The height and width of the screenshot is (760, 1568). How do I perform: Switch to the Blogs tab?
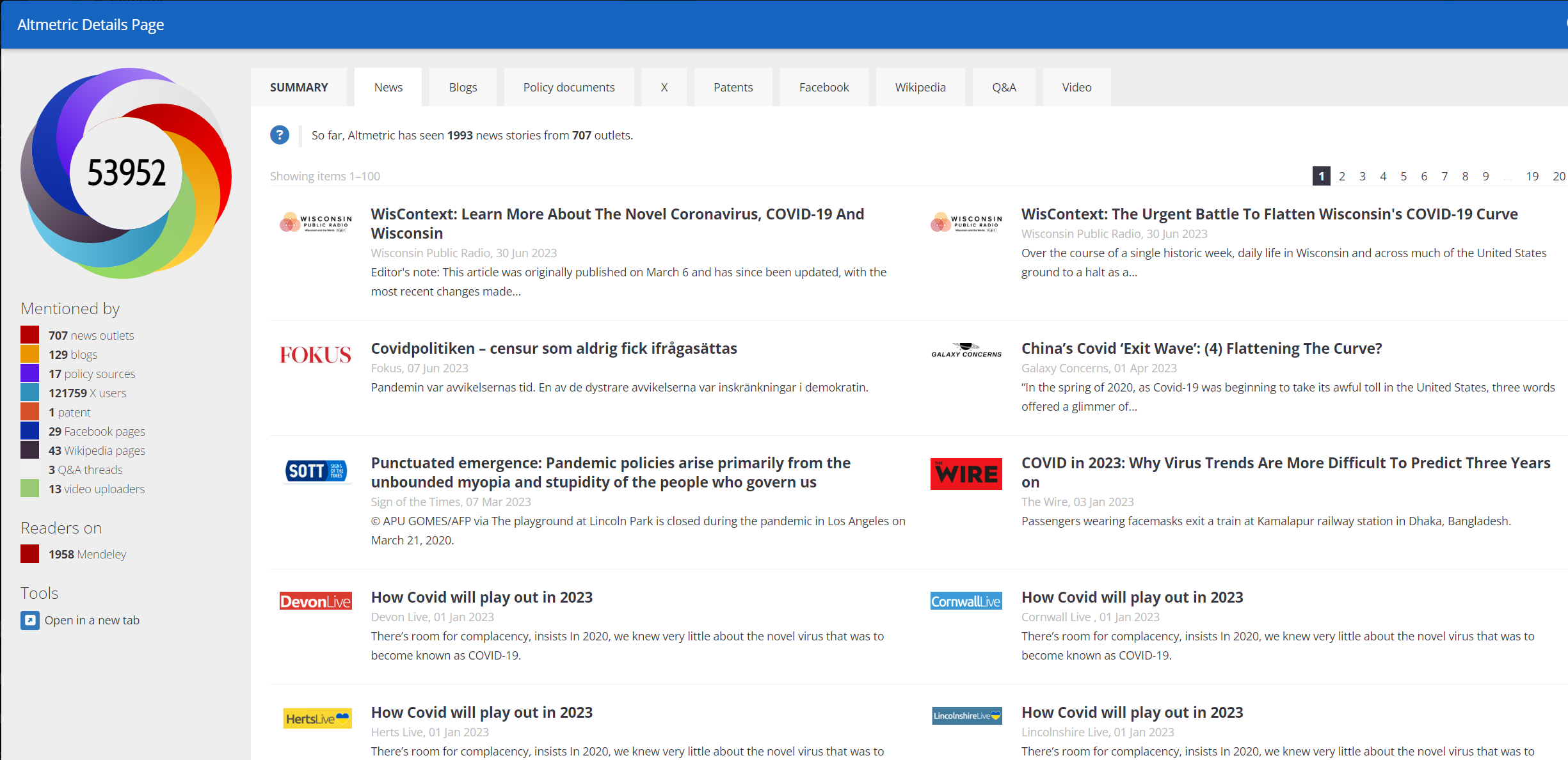pos(463,88)
